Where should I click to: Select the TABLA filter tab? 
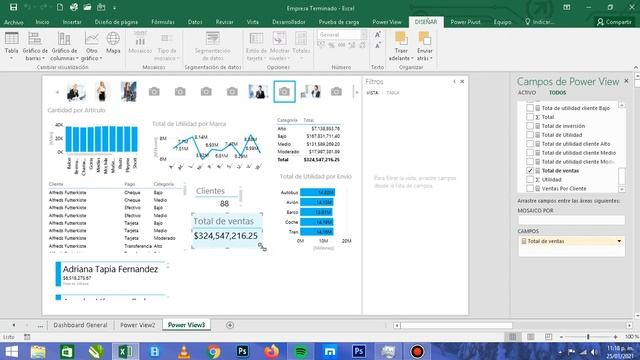click(x=392, y=93)
